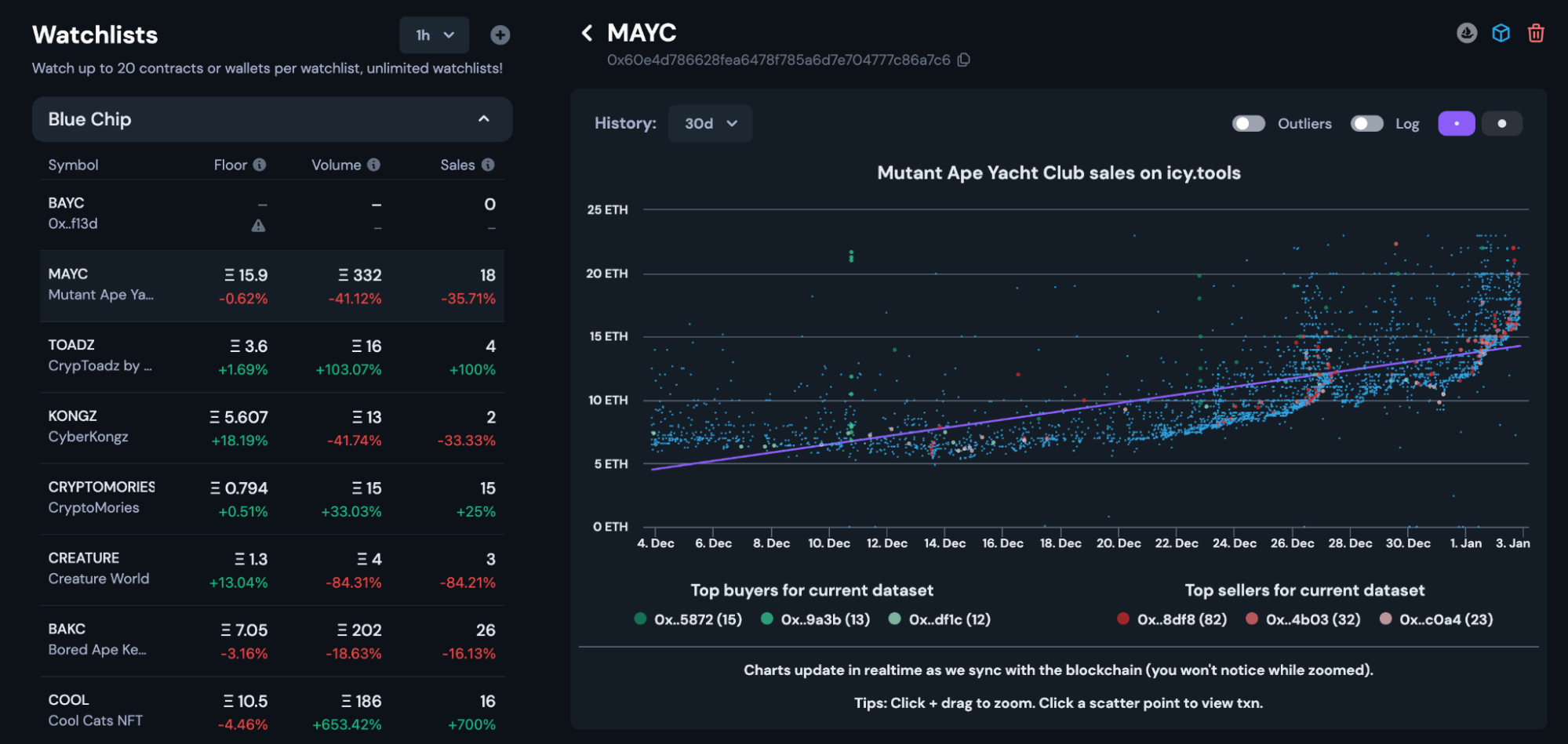Select the MAYC Mutant Ape row

tap(272, 285)
